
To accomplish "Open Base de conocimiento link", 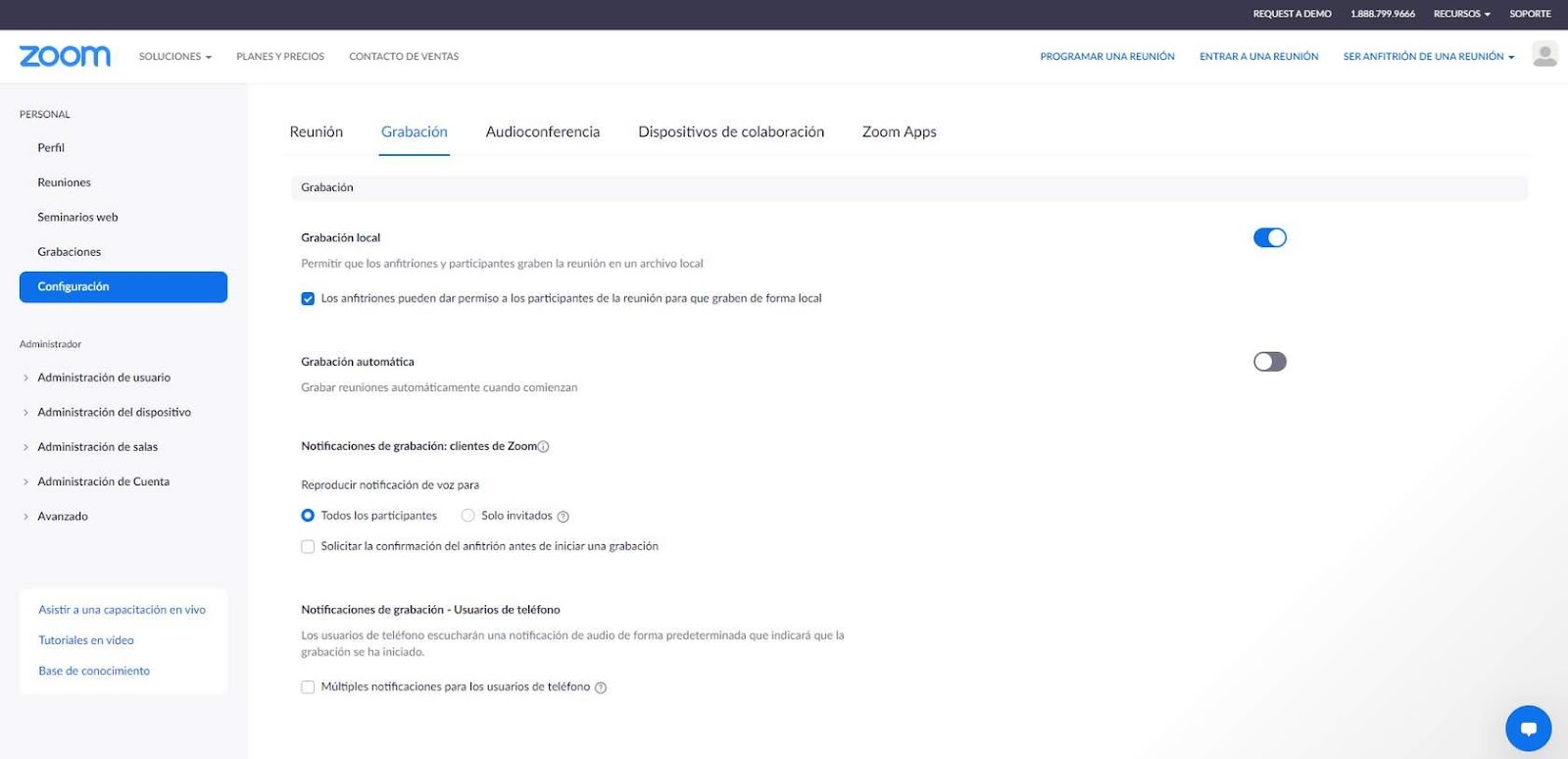I will 94,672.
